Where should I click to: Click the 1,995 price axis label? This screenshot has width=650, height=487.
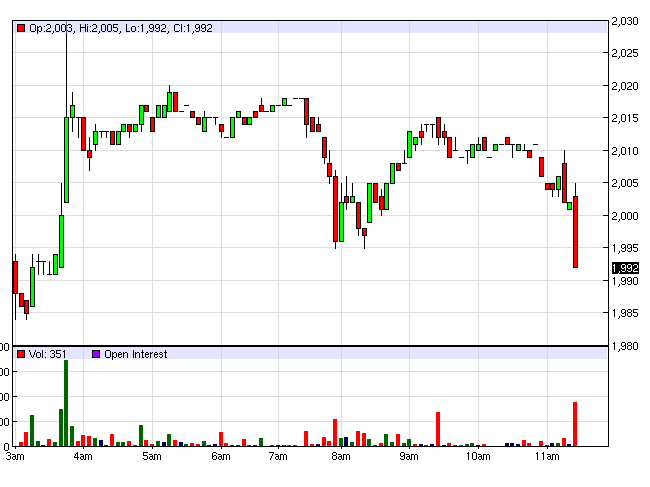(x=625, y=248)
